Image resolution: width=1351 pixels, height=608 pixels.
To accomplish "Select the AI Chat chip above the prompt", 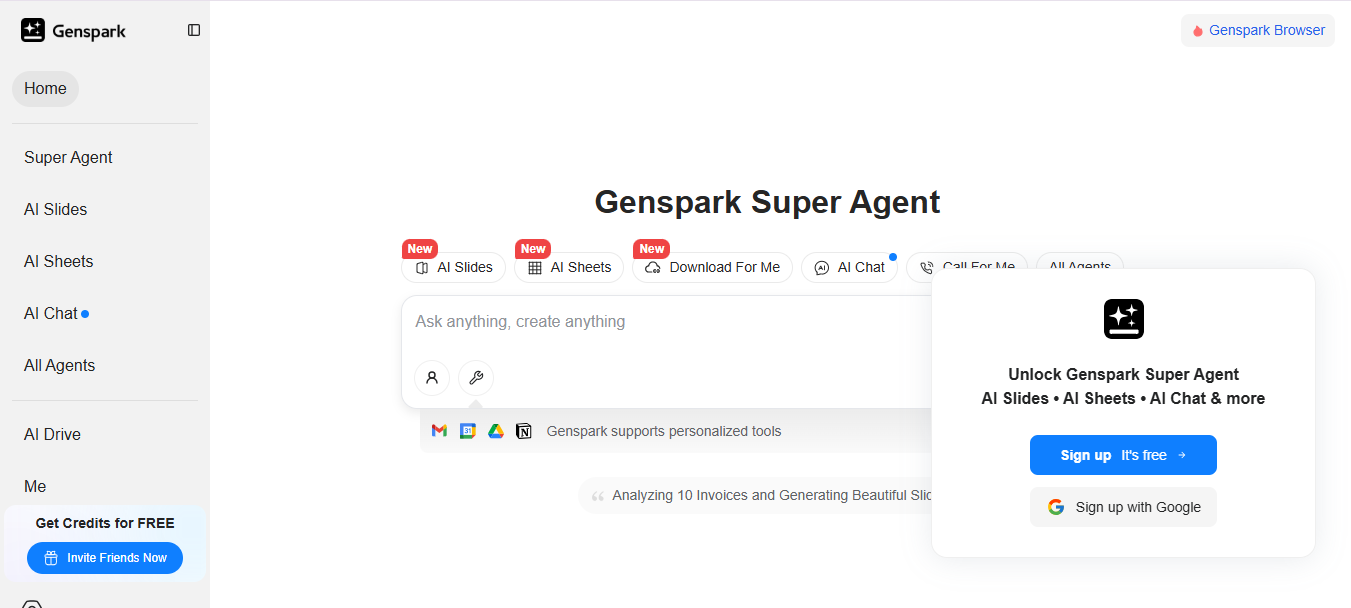I will pyautogui.click(x=849, y=267).
